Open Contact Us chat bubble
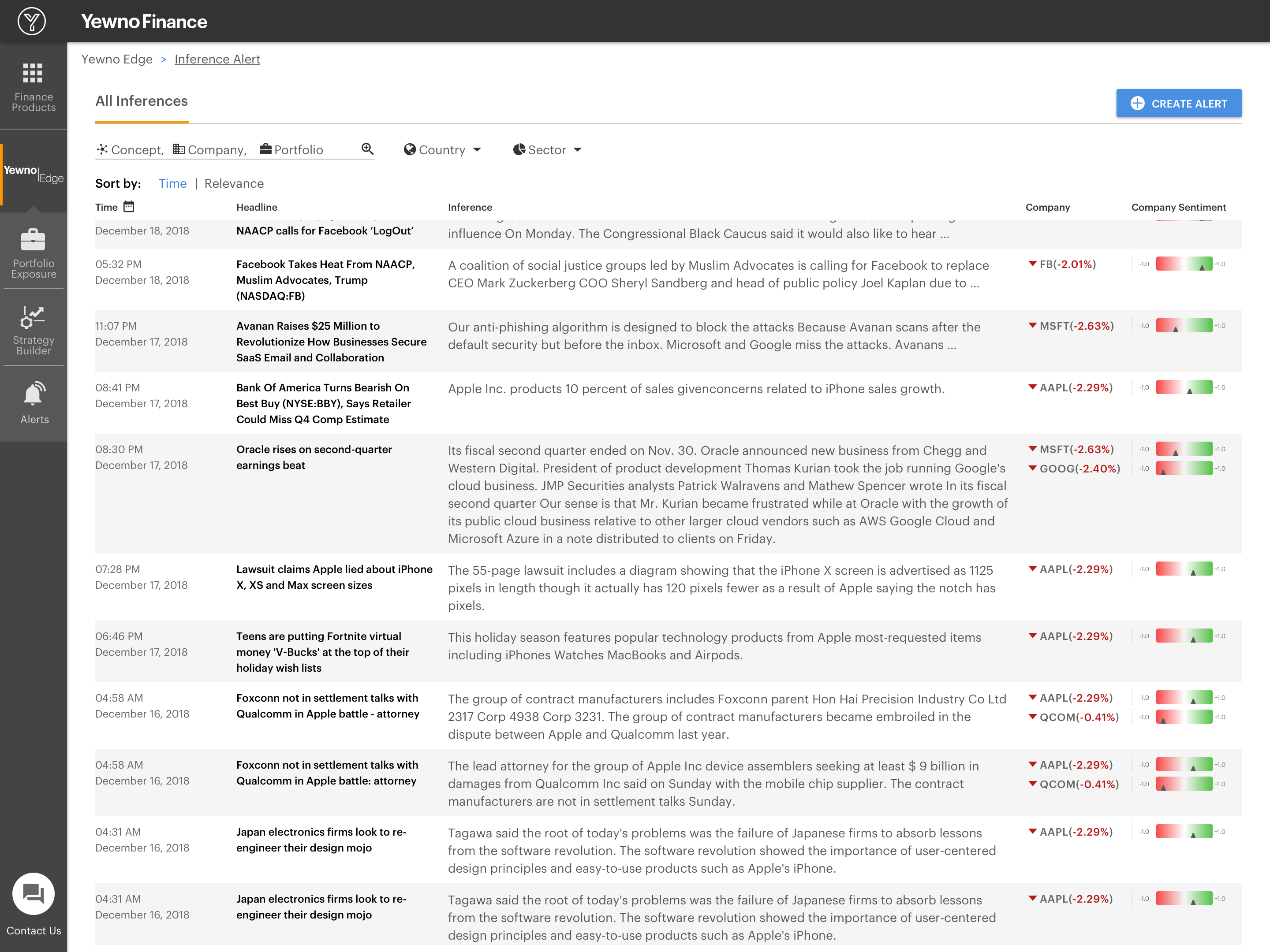Image resolution: width=1270 pixels, height=952 pixels. pos(34,894)
